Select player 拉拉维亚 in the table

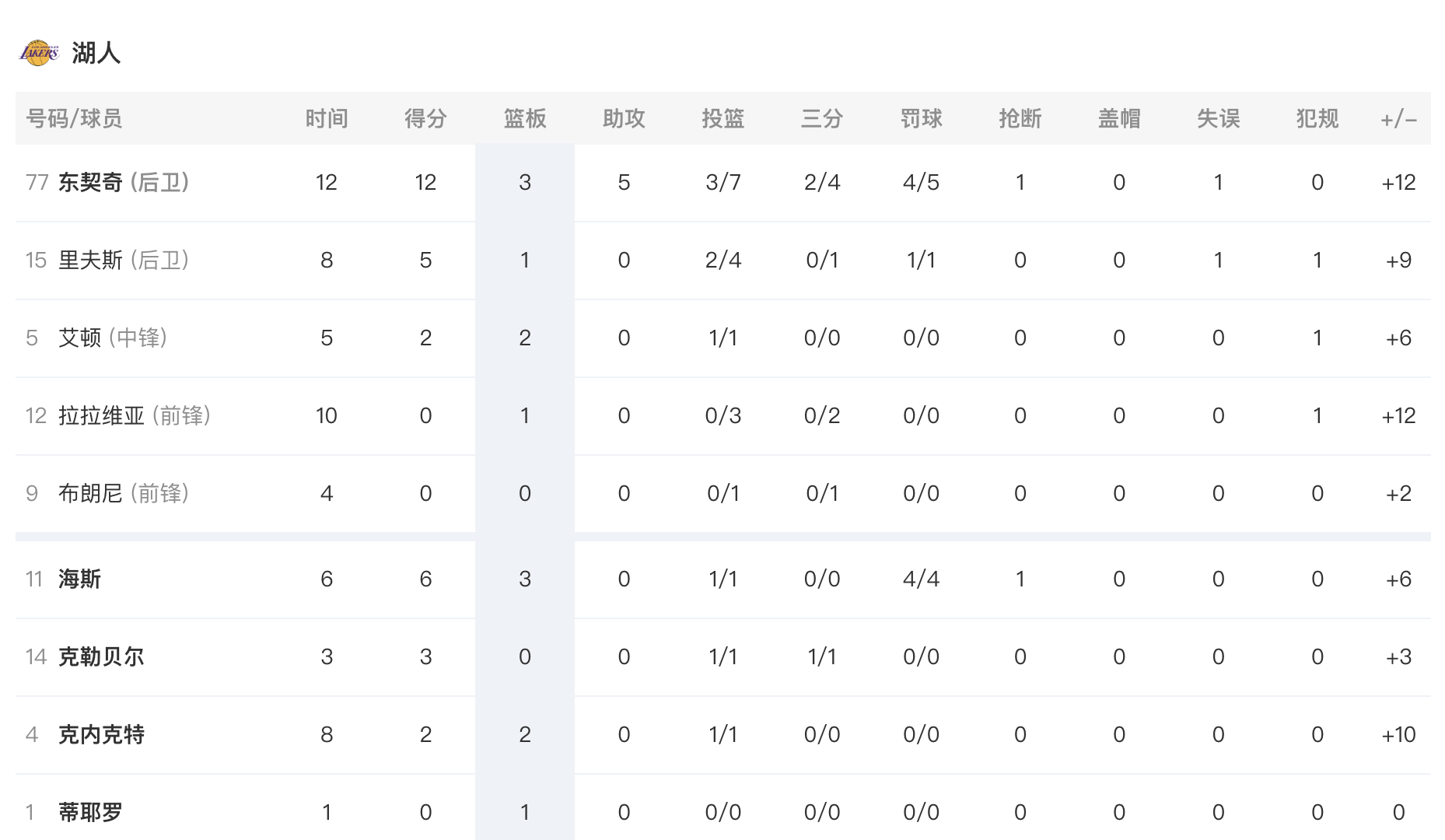[101, 415]
